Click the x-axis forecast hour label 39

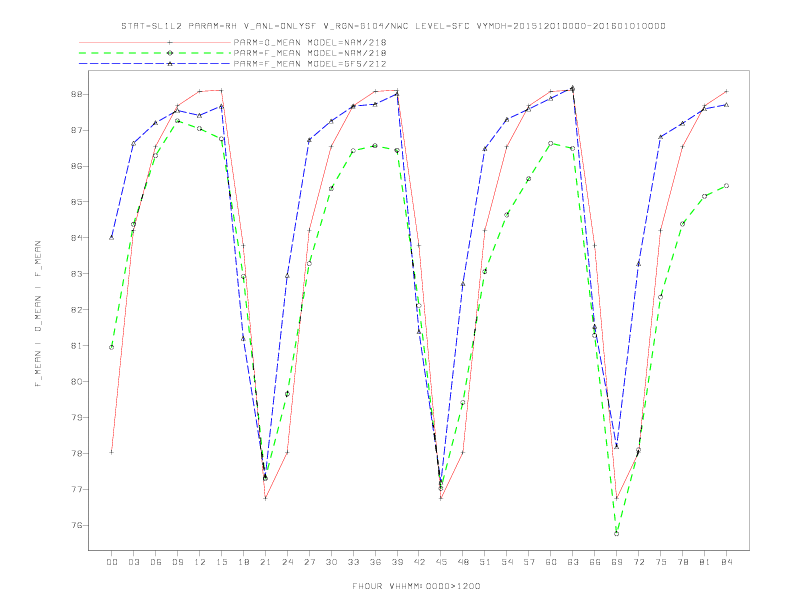tap(397, 562)
